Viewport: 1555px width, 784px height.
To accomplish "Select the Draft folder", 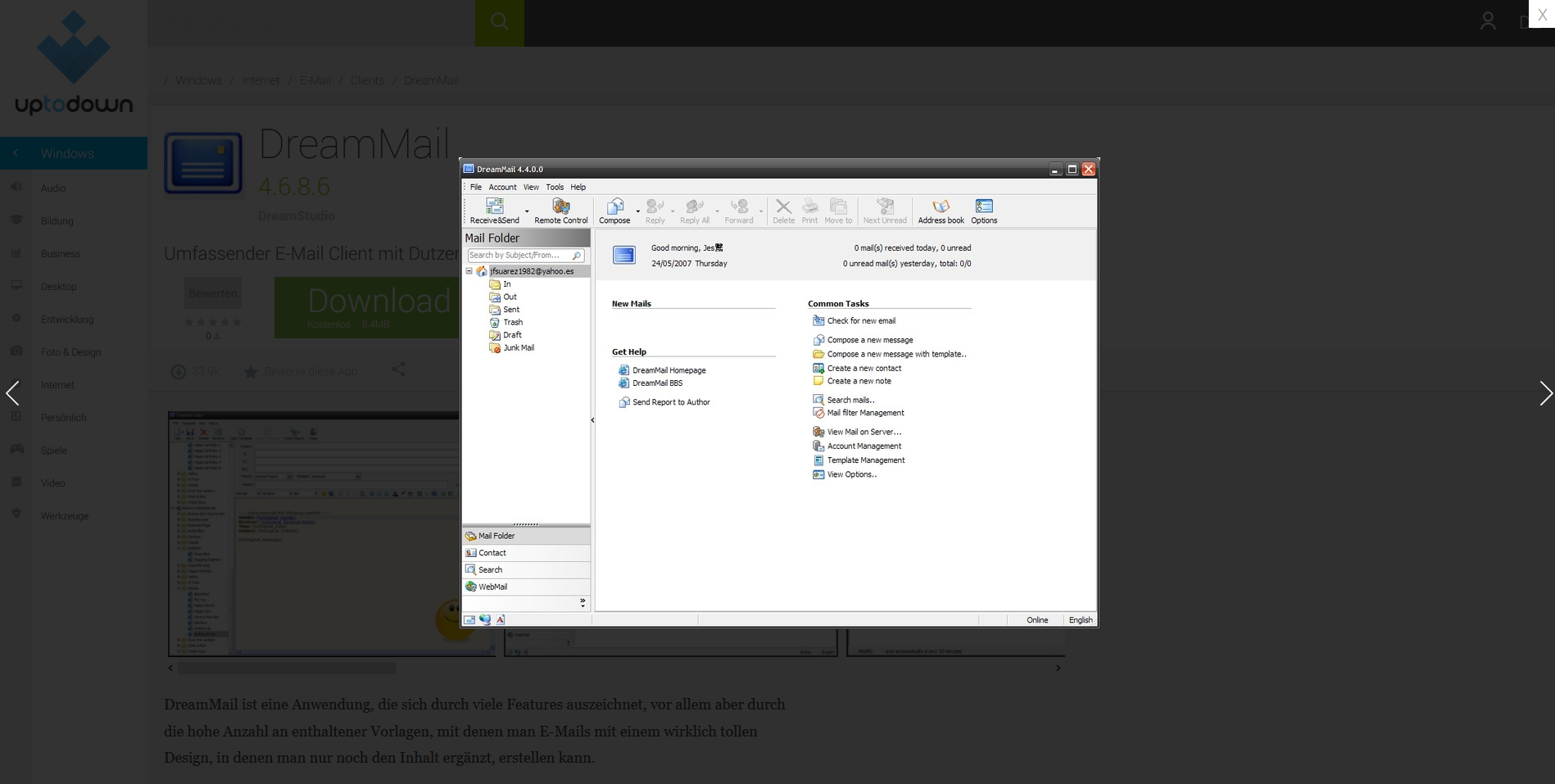I will [505, 335].
